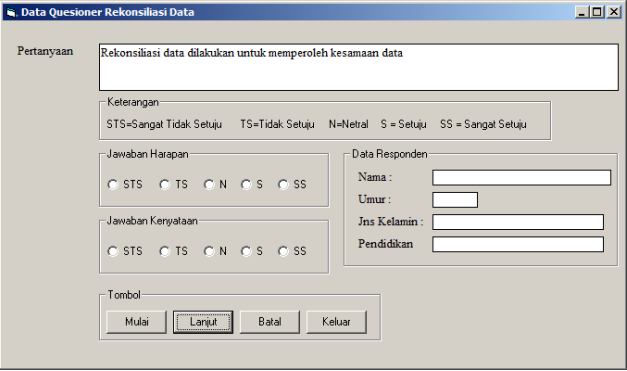
Task: Click the 'TS=Tidak Setuju' legend text
Action: tap(277, 124)
